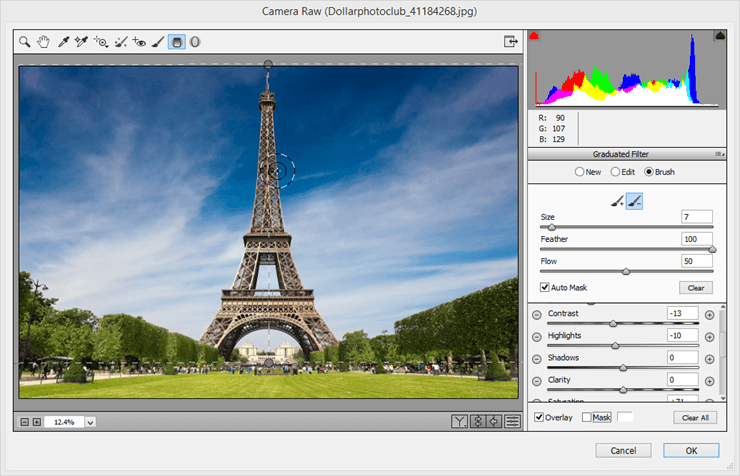Image resolution: width=740 pixels, height=476 pixels.
Task: Decrease Highlights with minus icon
Action: (537, 337)
